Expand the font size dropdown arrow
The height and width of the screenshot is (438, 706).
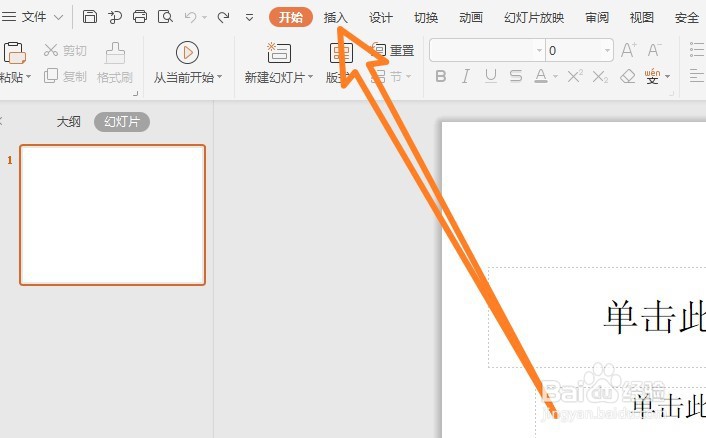[x=607, y=50]
